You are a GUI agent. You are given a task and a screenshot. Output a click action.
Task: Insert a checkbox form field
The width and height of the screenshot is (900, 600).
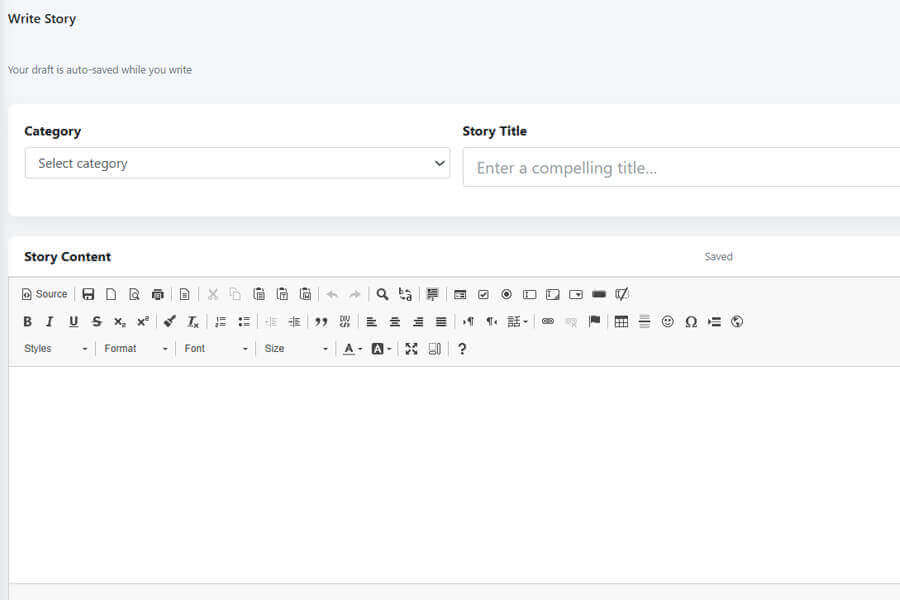point(483,293)
